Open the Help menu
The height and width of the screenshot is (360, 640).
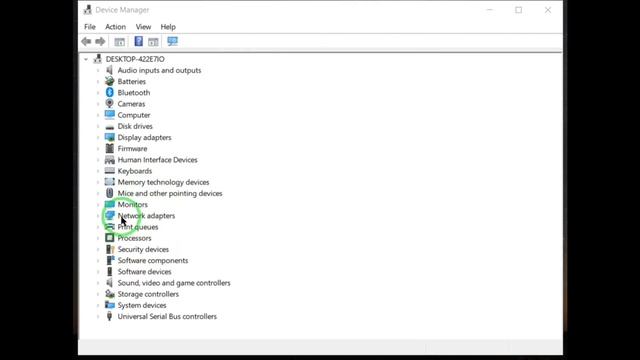pyautogui.click(x=168, y=27)
